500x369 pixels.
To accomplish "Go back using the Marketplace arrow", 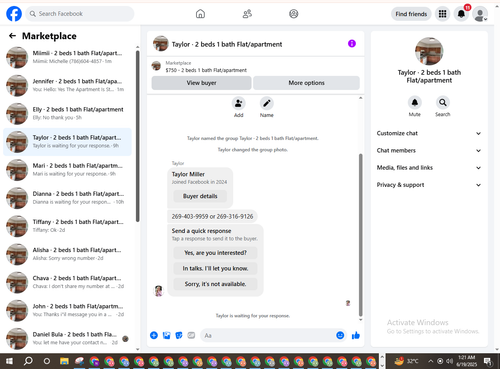I will [12, 36].
